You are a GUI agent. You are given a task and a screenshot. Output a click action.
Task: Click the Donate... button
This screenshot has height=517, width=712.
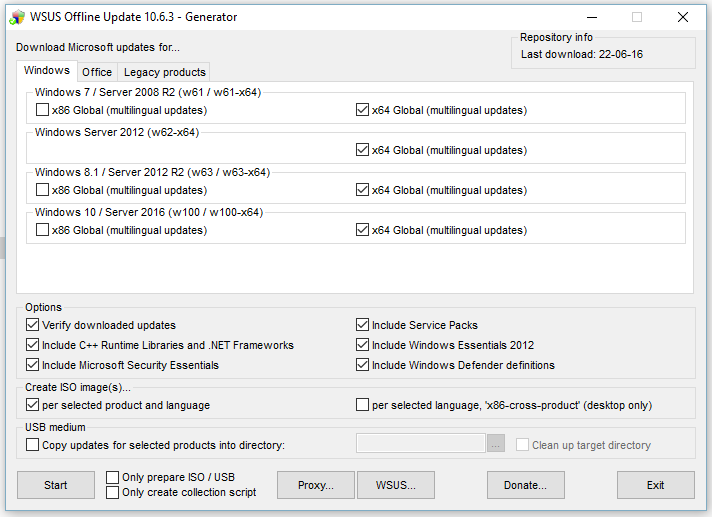coord(525,485)
